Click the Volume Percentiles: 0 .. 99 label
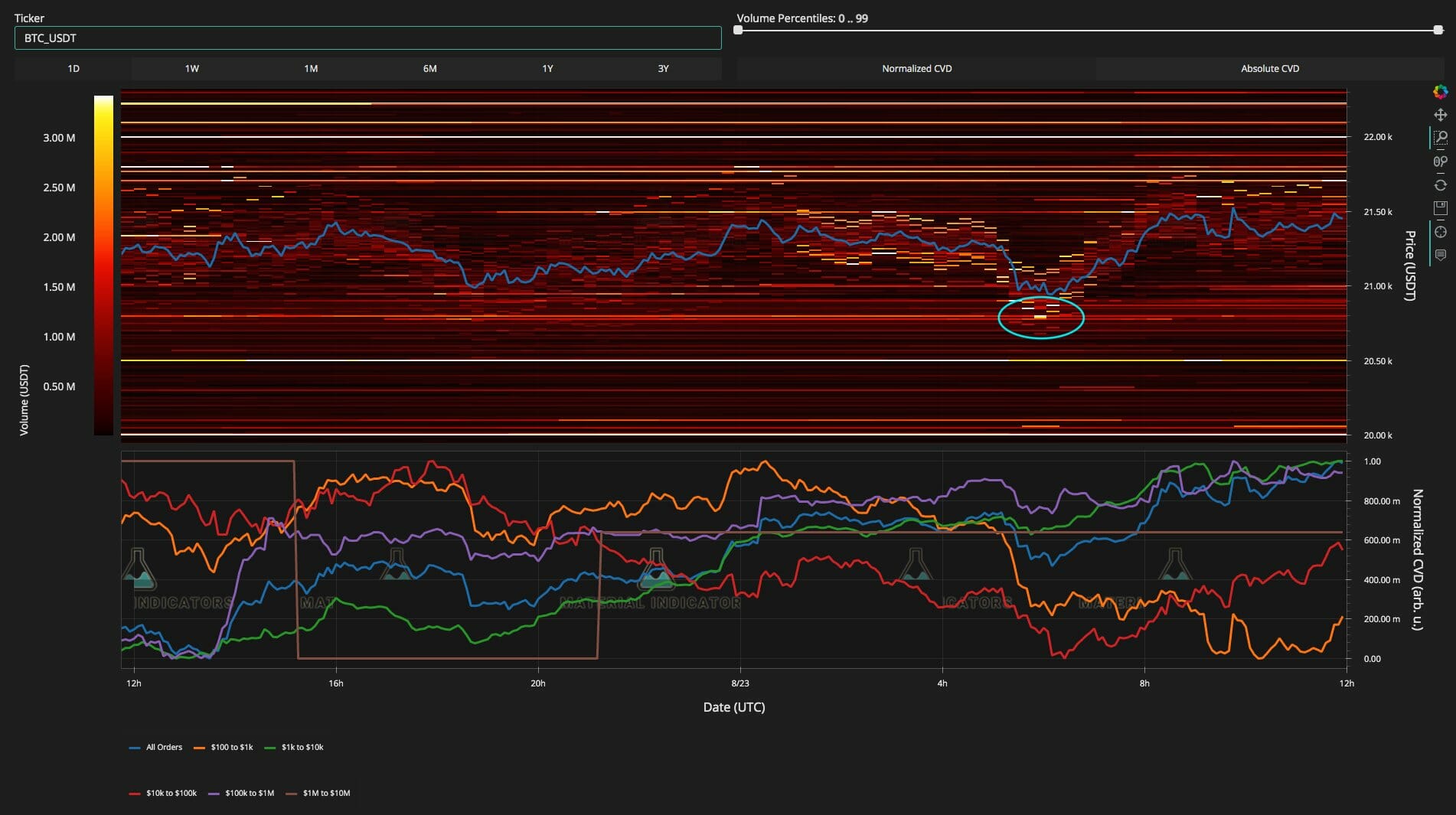 (x=802, y=18)
